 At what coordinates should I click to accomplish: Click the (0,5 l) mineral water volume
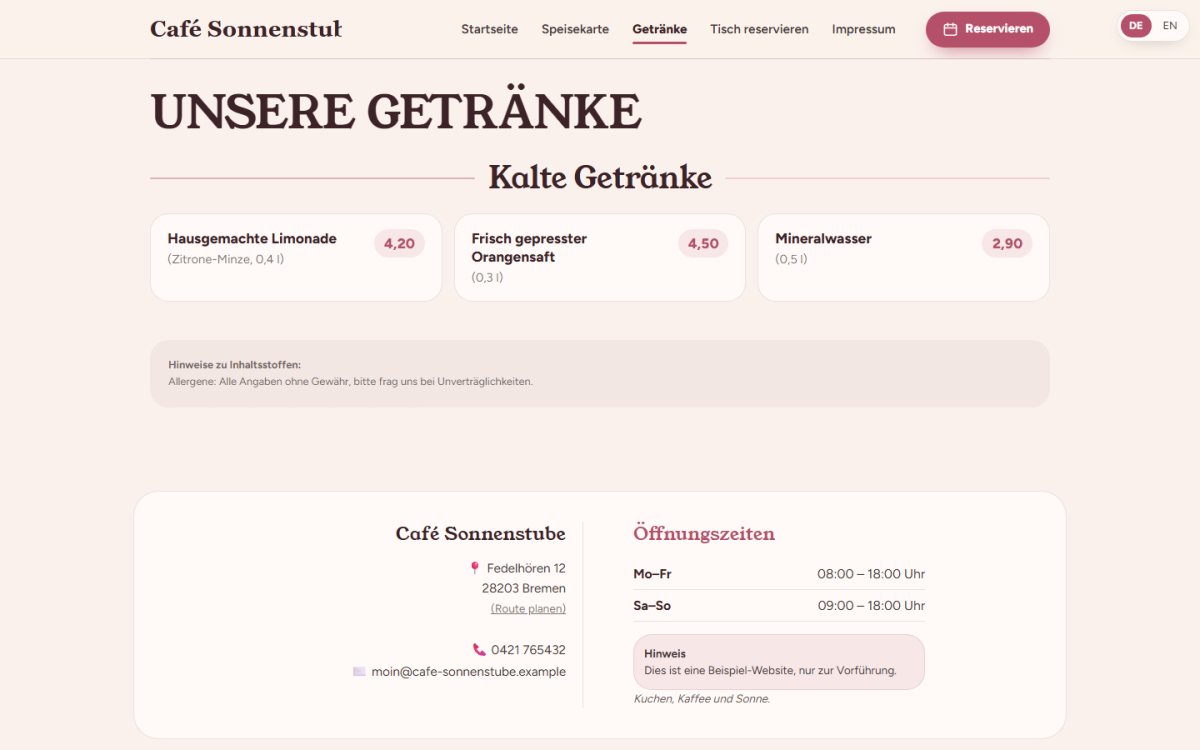(x=792, y=259)
